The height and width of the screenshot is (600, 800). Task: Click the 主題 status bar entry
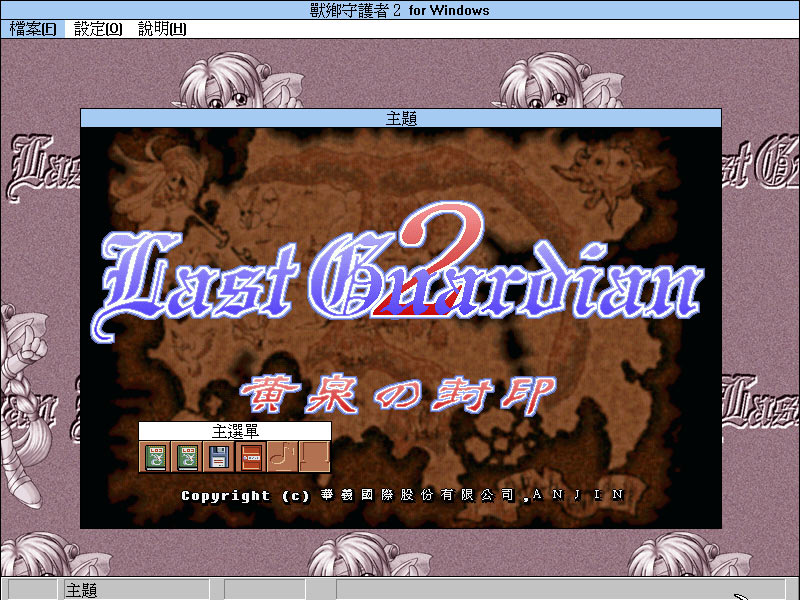[x=137, y=590]
